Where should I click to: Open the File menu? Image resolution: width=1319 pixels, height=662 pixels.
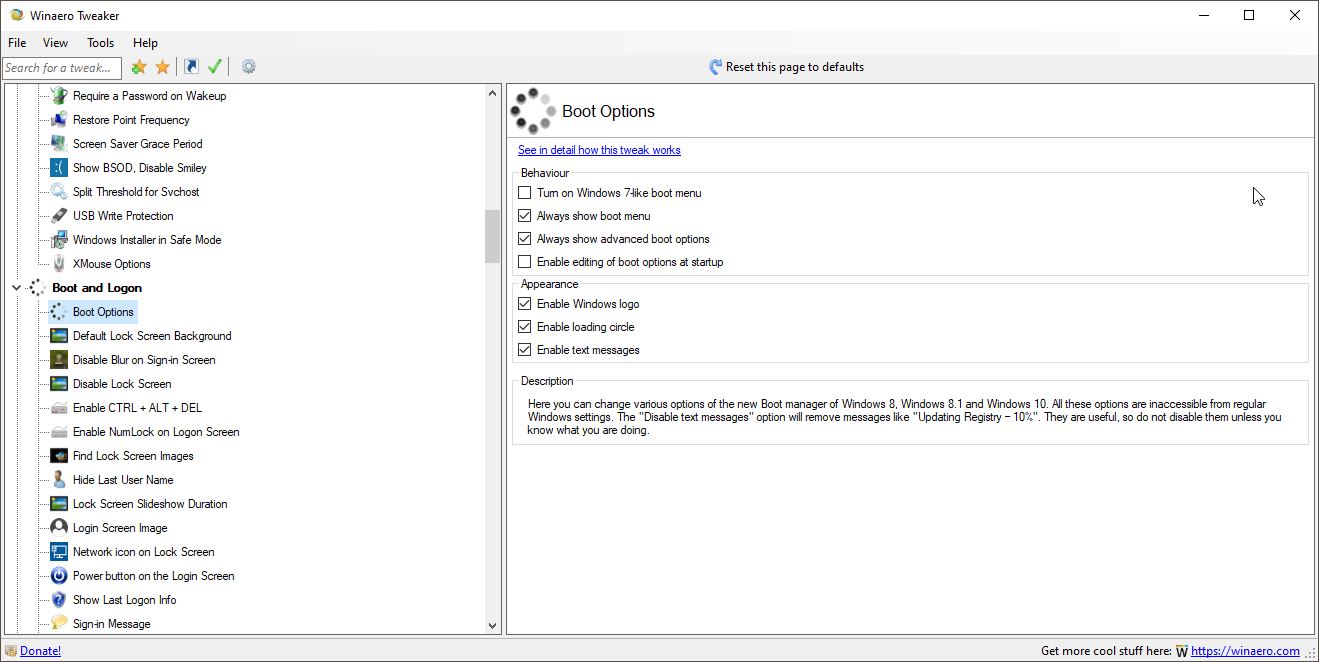point(17,43)
